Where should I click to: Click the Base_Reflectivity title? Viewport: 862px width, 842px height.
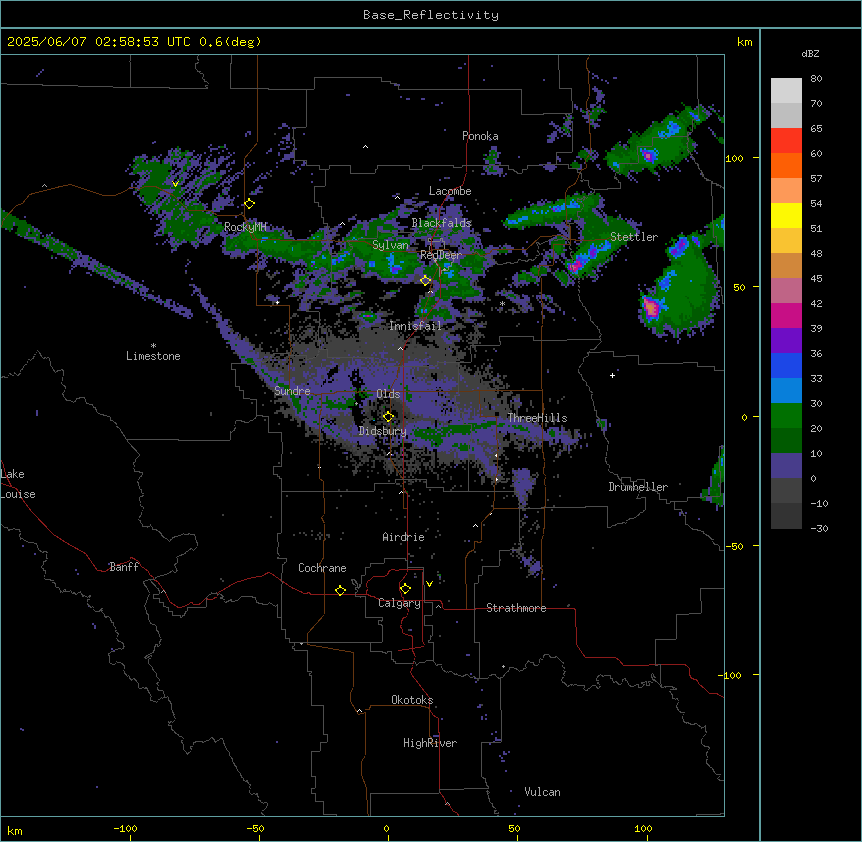pos(431,15)
